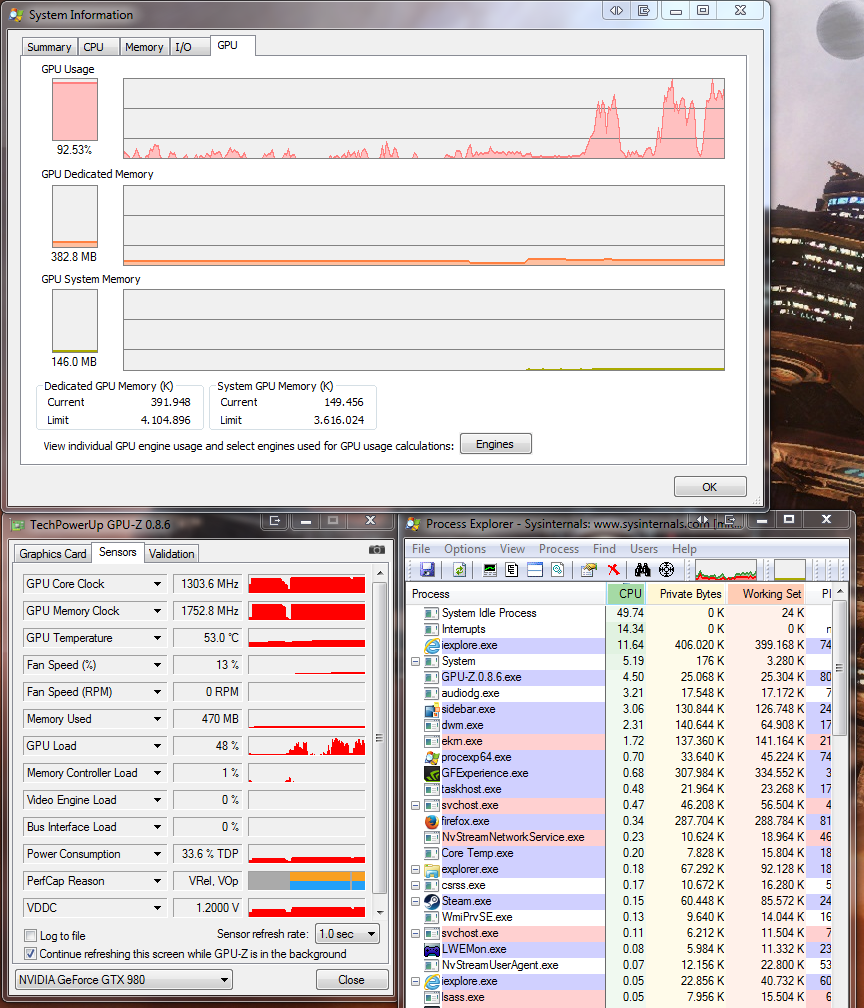Uncheck Continue refreshing in background checkbox
Screen dimensions: 864x1008
click(x=30, y=953)
